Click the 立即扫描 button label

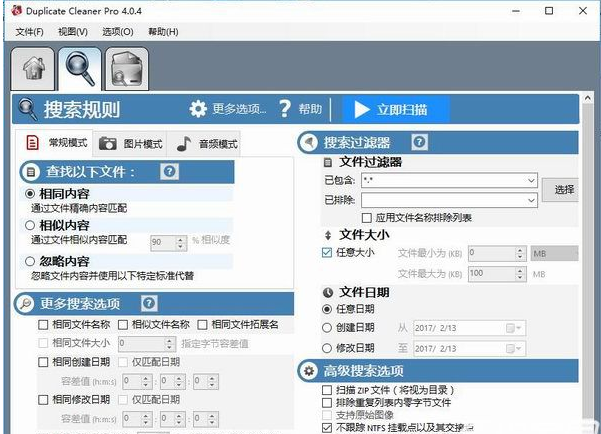tap(402, 110)
